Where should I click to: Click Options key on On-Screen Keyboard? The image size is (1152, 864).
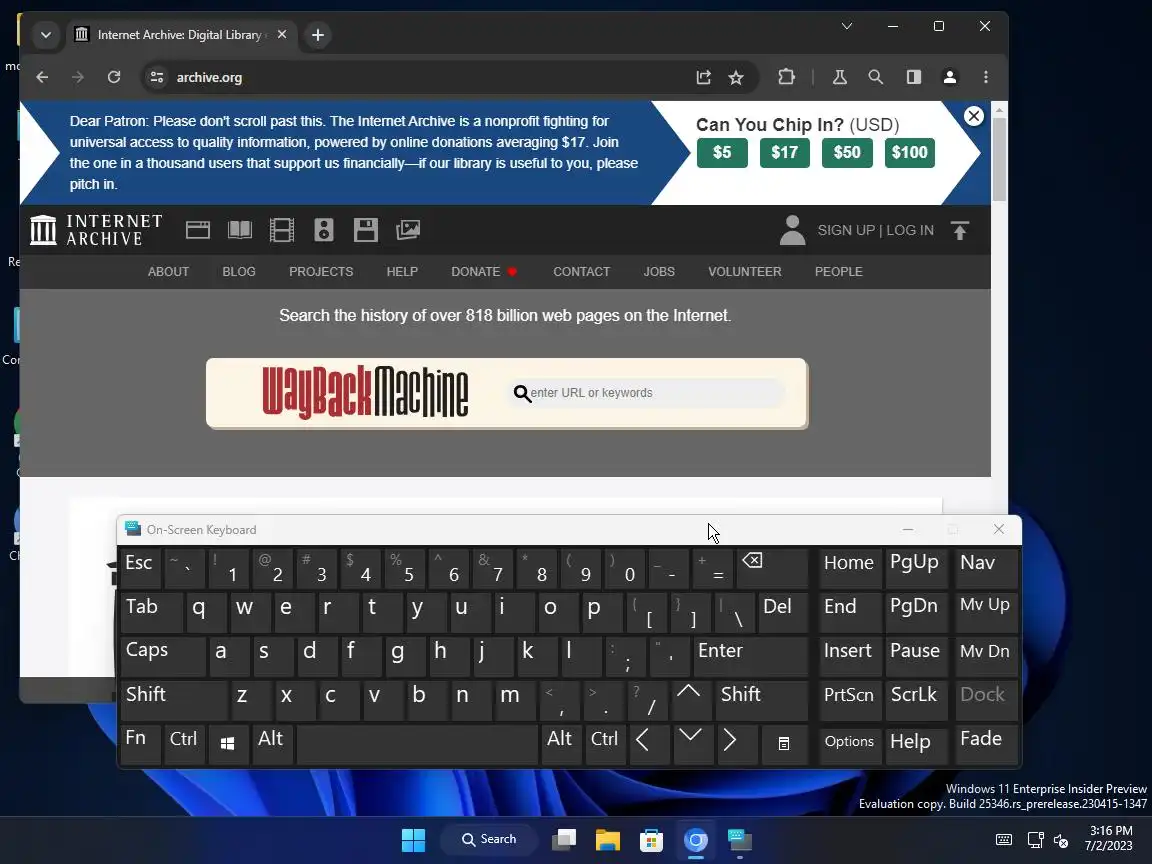click(x=849, y=744)
